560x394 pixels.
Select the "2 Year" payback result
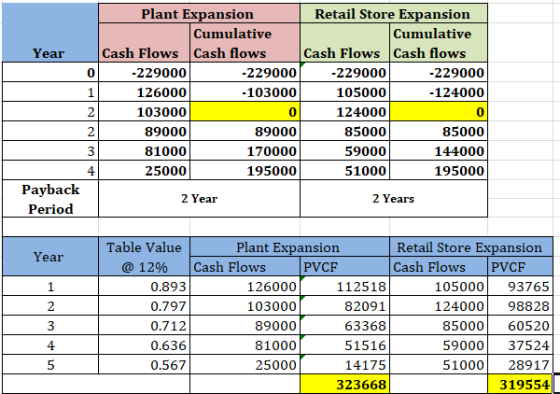click(199, 199)
